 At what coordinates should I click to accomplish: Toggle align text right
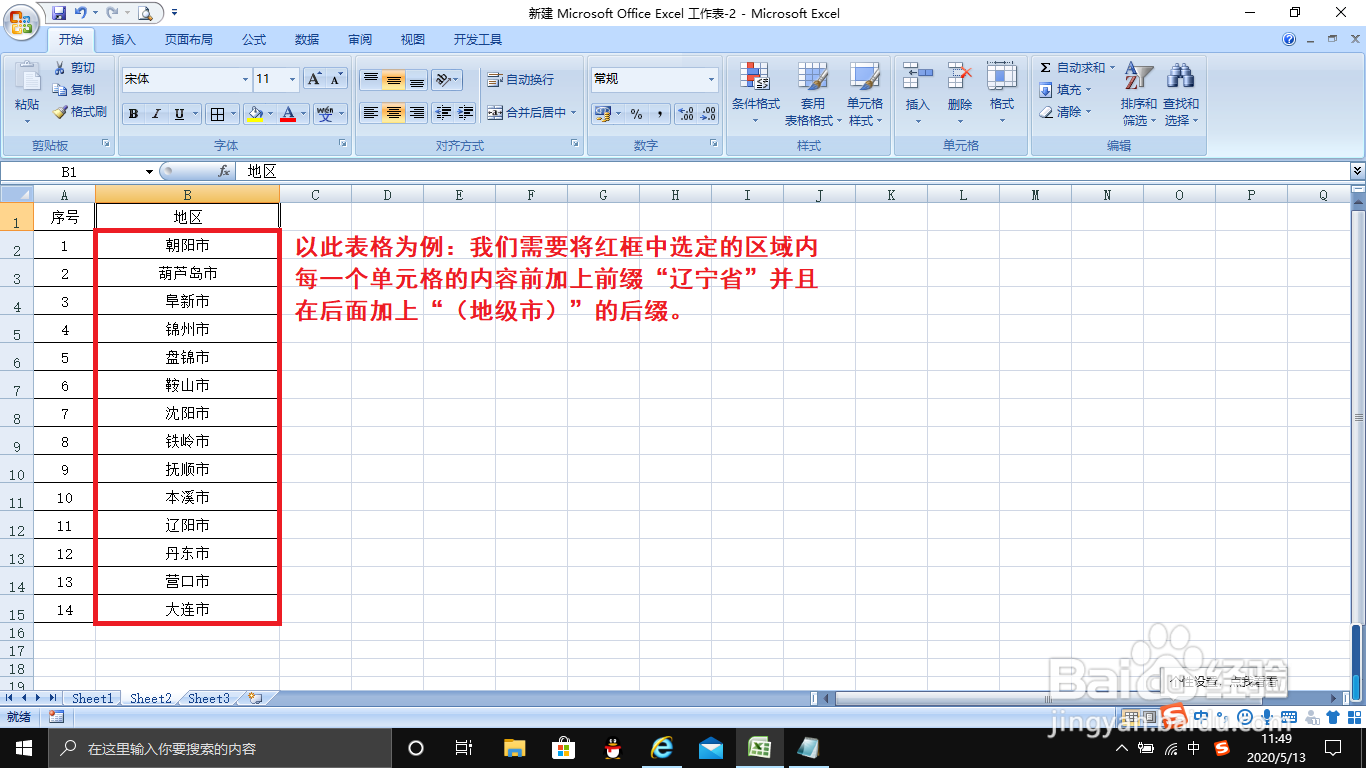417,113
